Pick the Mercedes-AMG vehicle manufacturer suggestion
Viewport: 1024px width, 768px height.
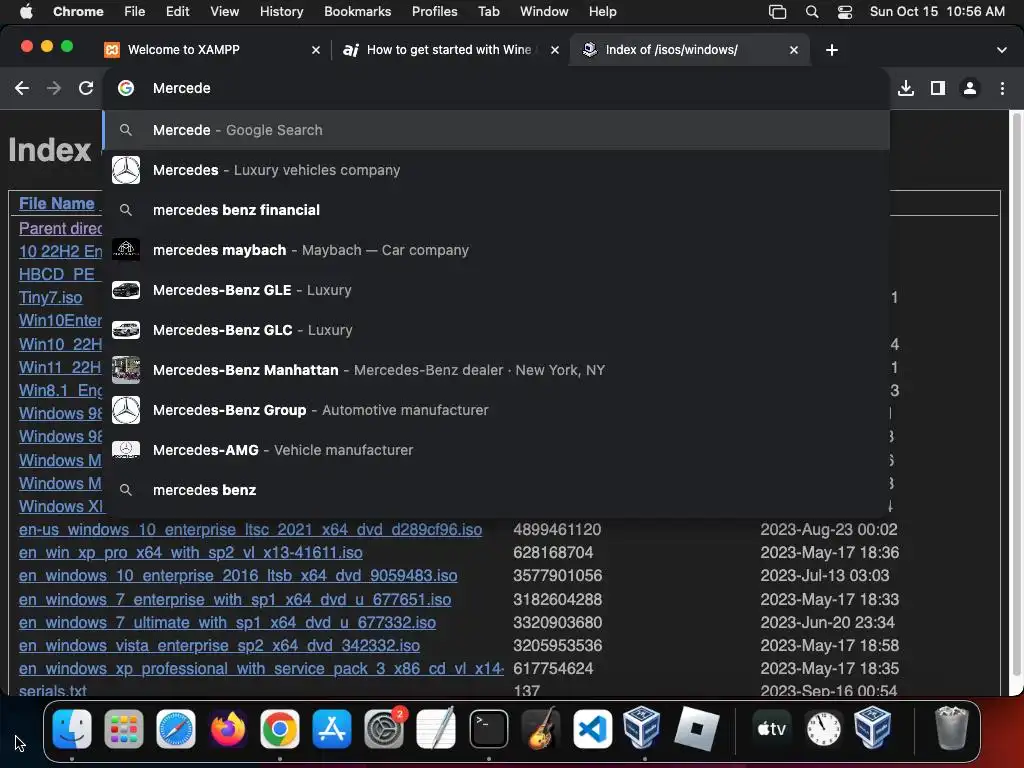tap(496, 450)
